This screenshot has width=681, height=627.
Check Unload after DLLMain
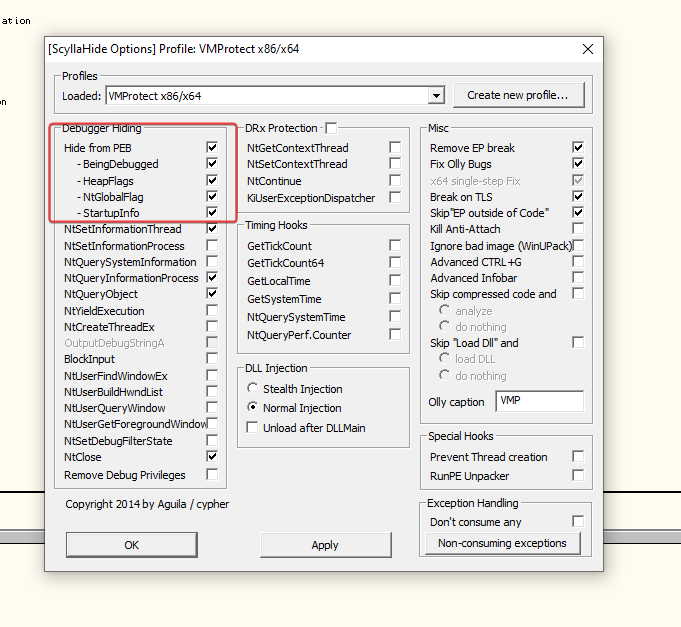[252, 427]
